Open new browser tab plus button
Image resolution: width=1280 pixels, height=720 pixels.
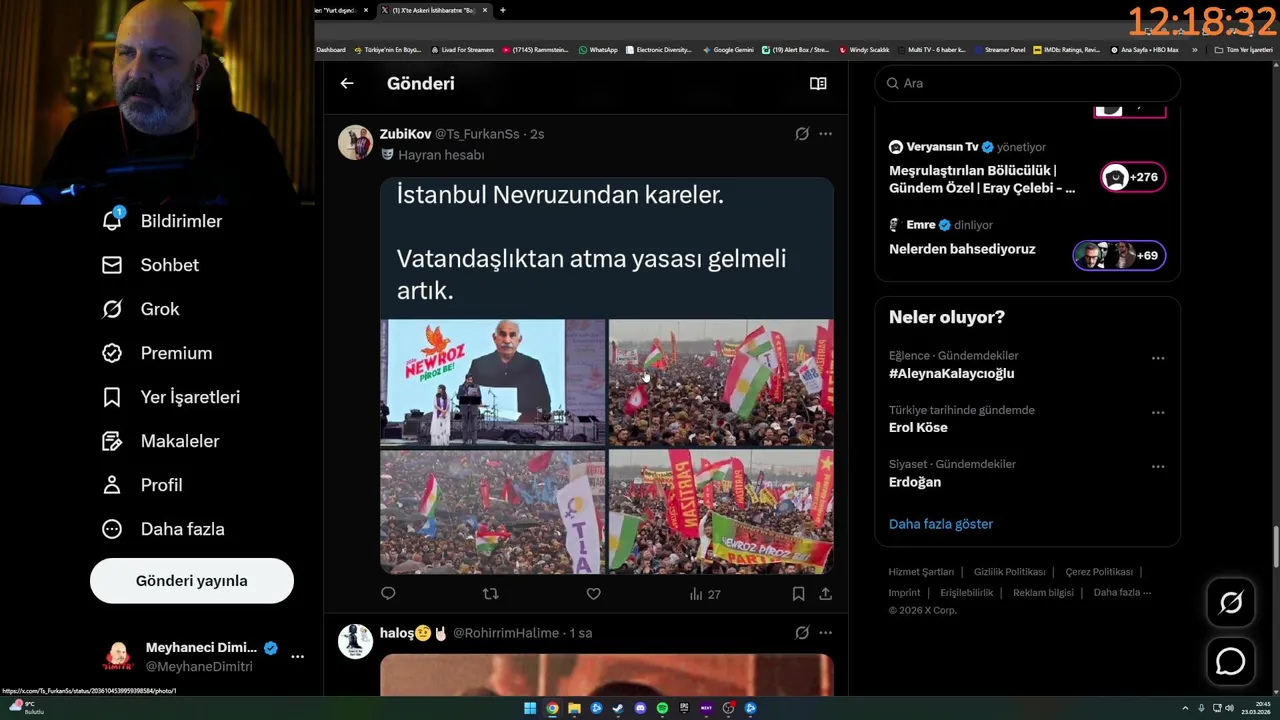pyautogui.click(x=502, y=10)
